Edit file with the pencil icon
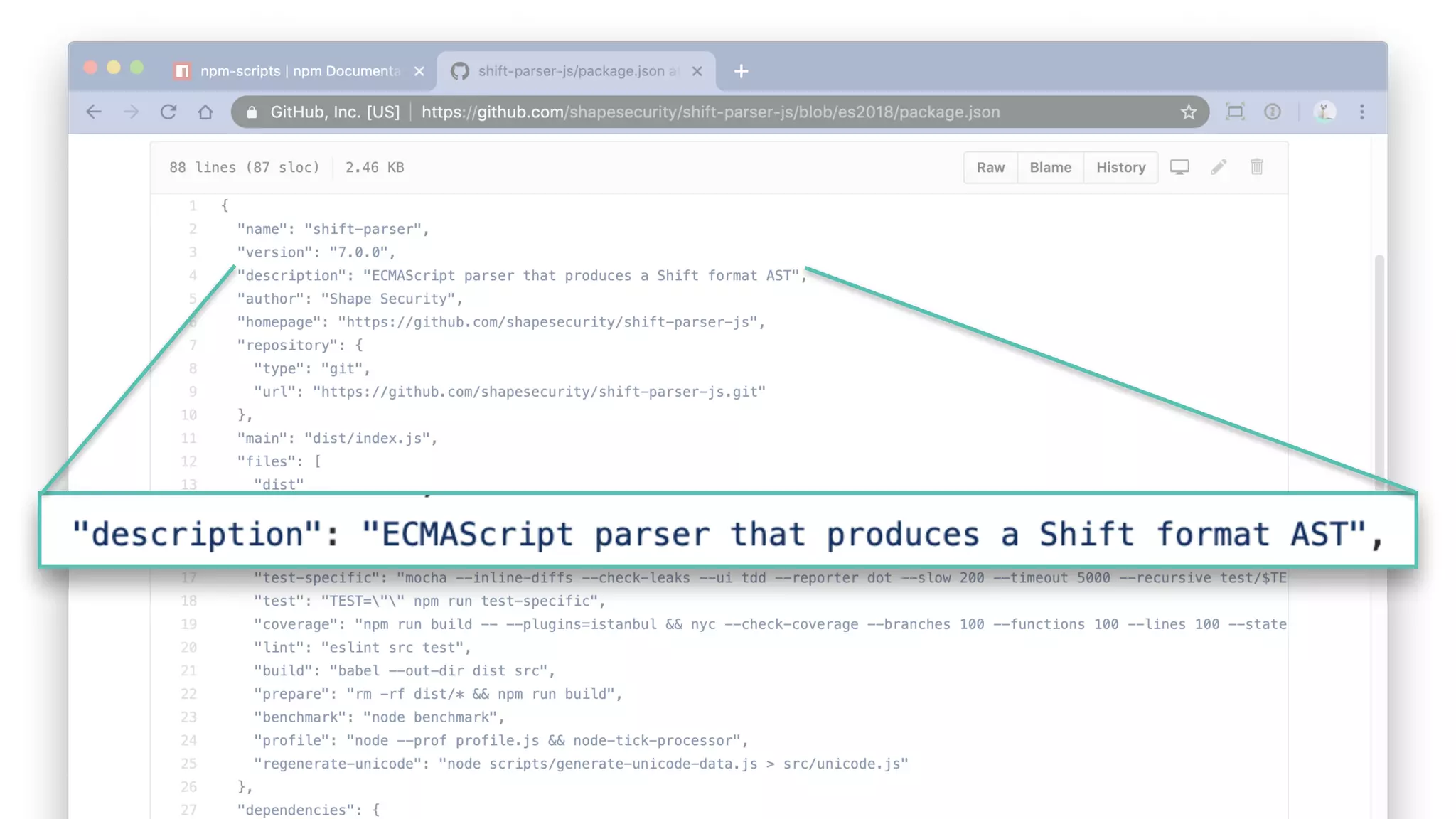 (1219, 167)
